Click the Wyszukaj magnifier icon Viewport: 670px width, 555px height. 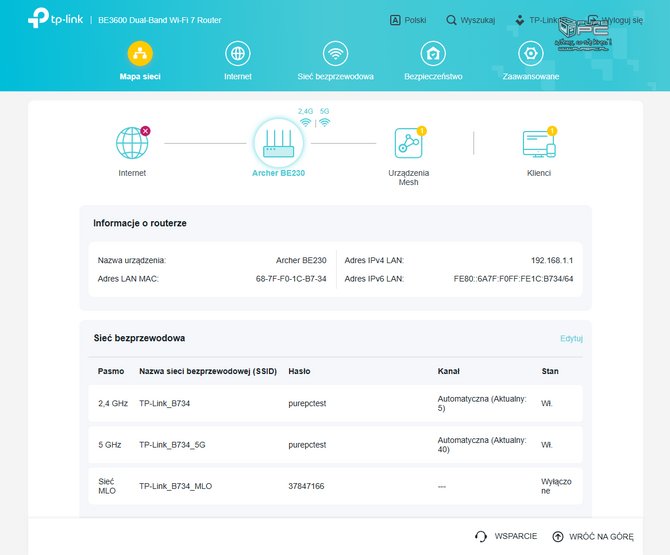pos(451,20)
